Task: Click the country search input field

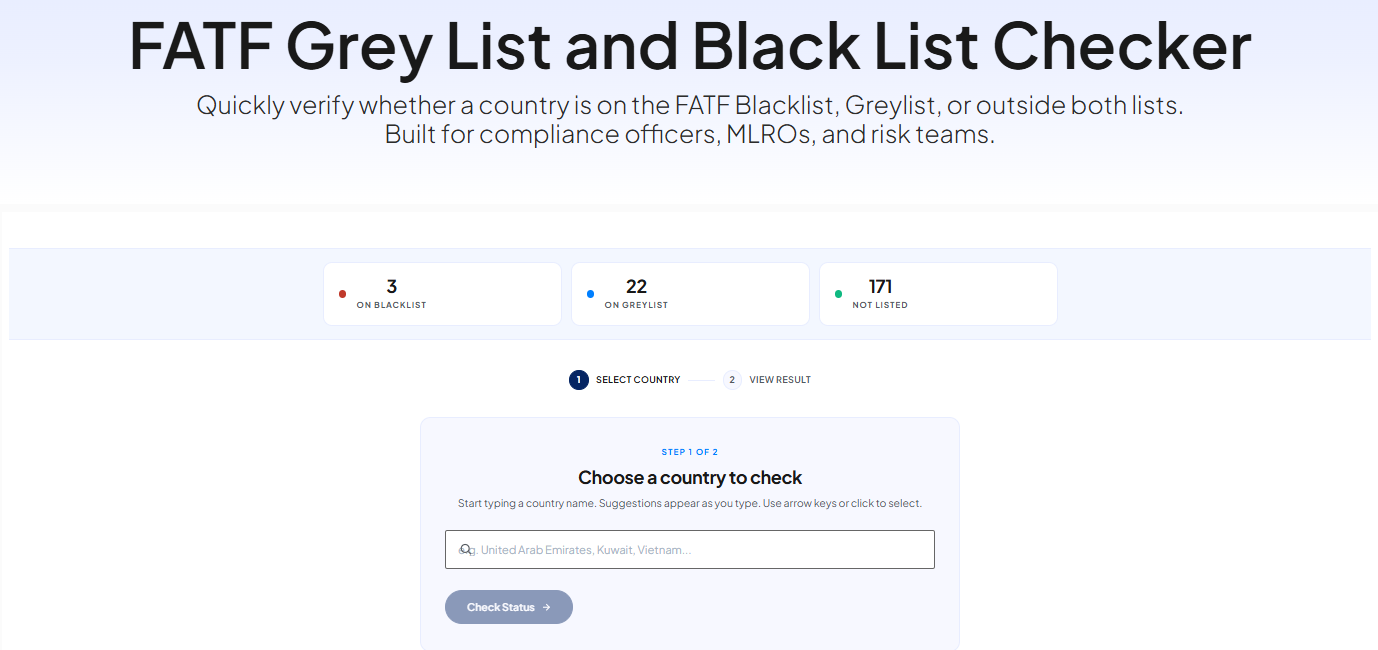Action: [x=689, y=549]
